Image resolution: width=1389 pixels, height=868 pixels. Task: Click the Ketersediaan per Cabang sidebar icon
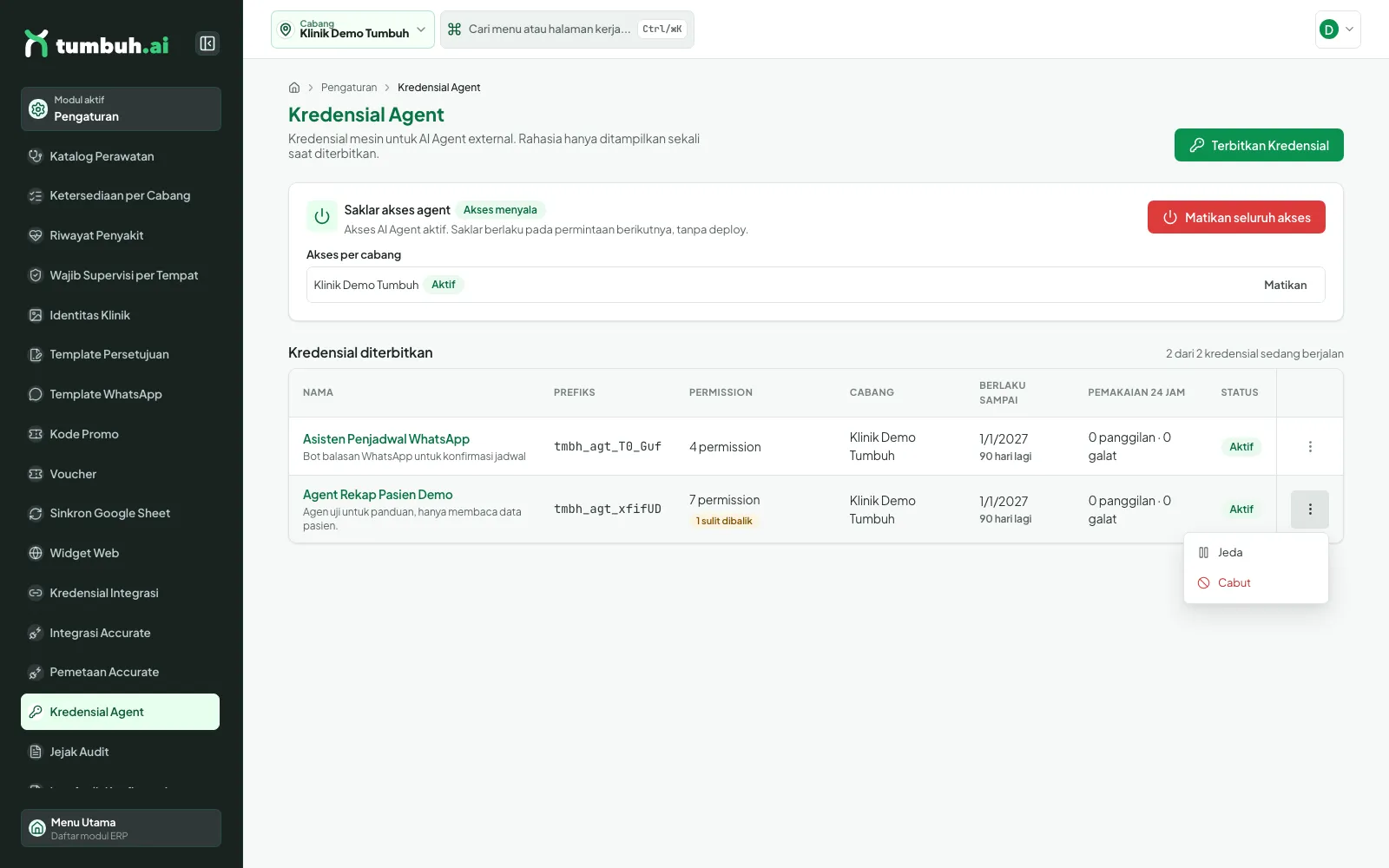(36, 196)
